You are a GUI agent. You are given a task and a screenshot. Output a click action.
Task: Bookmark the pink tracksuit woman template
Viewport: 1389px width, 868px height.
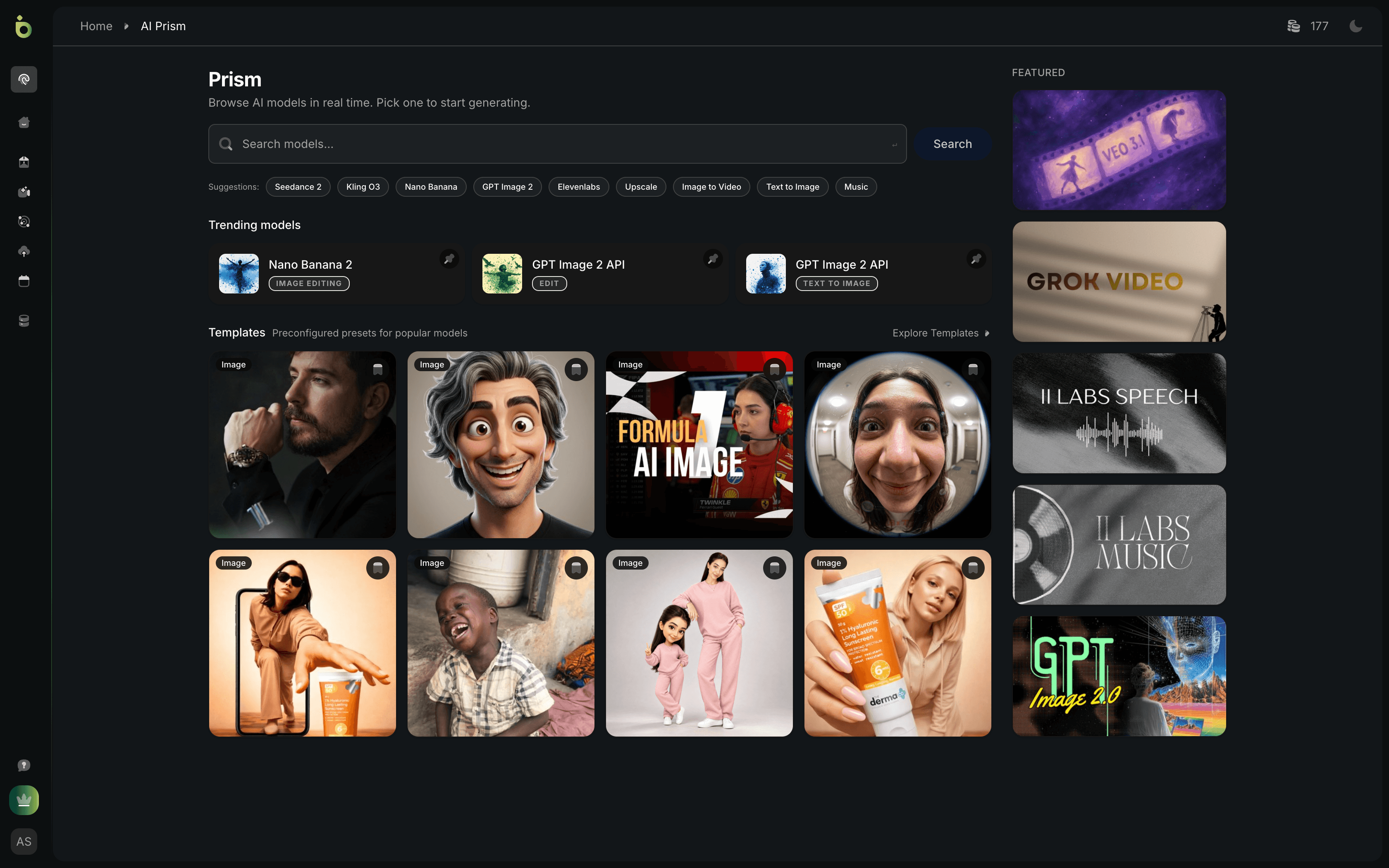pos(774,568)
